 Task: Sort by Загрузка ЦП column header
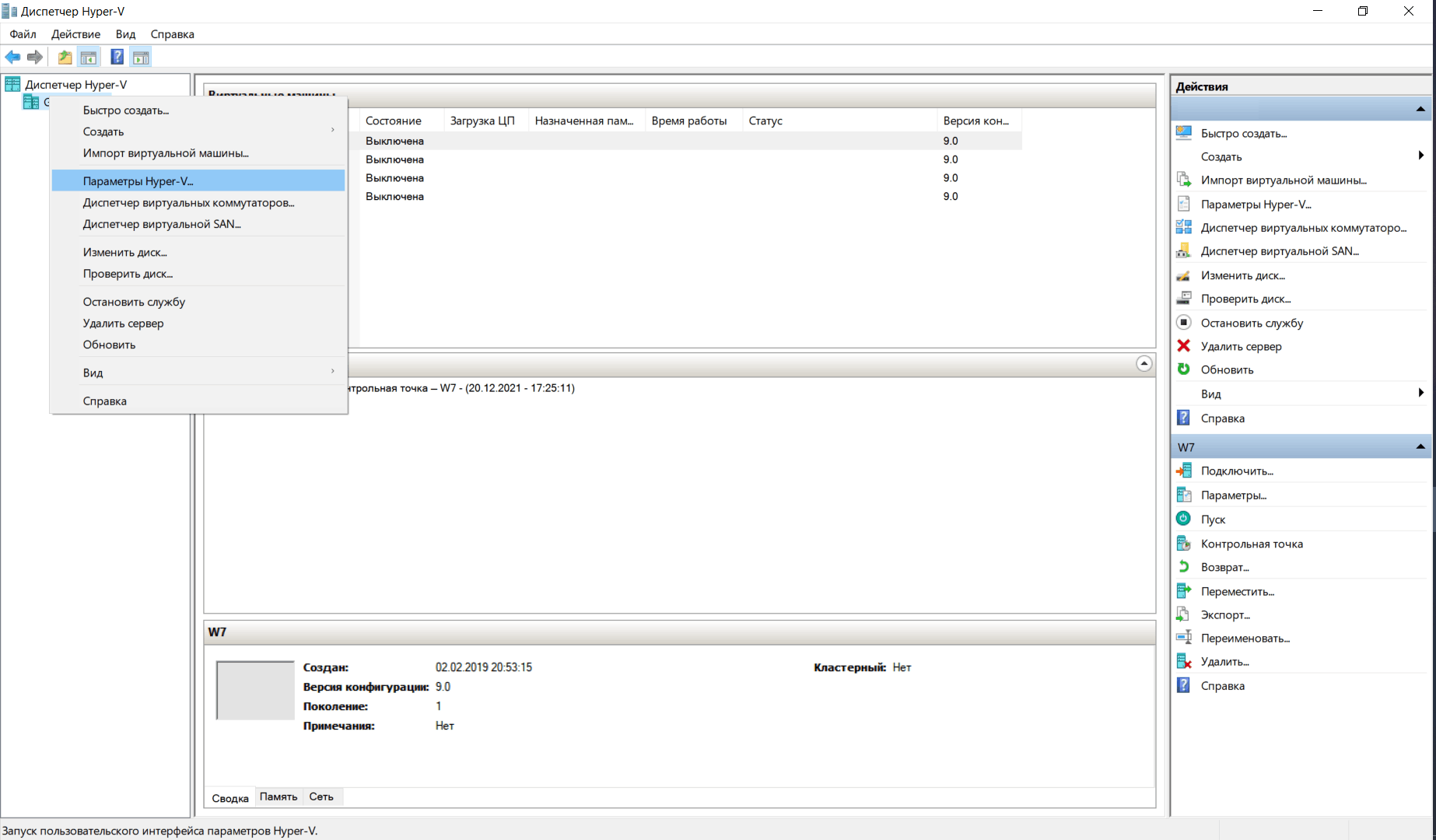click(x=486, y=121)
